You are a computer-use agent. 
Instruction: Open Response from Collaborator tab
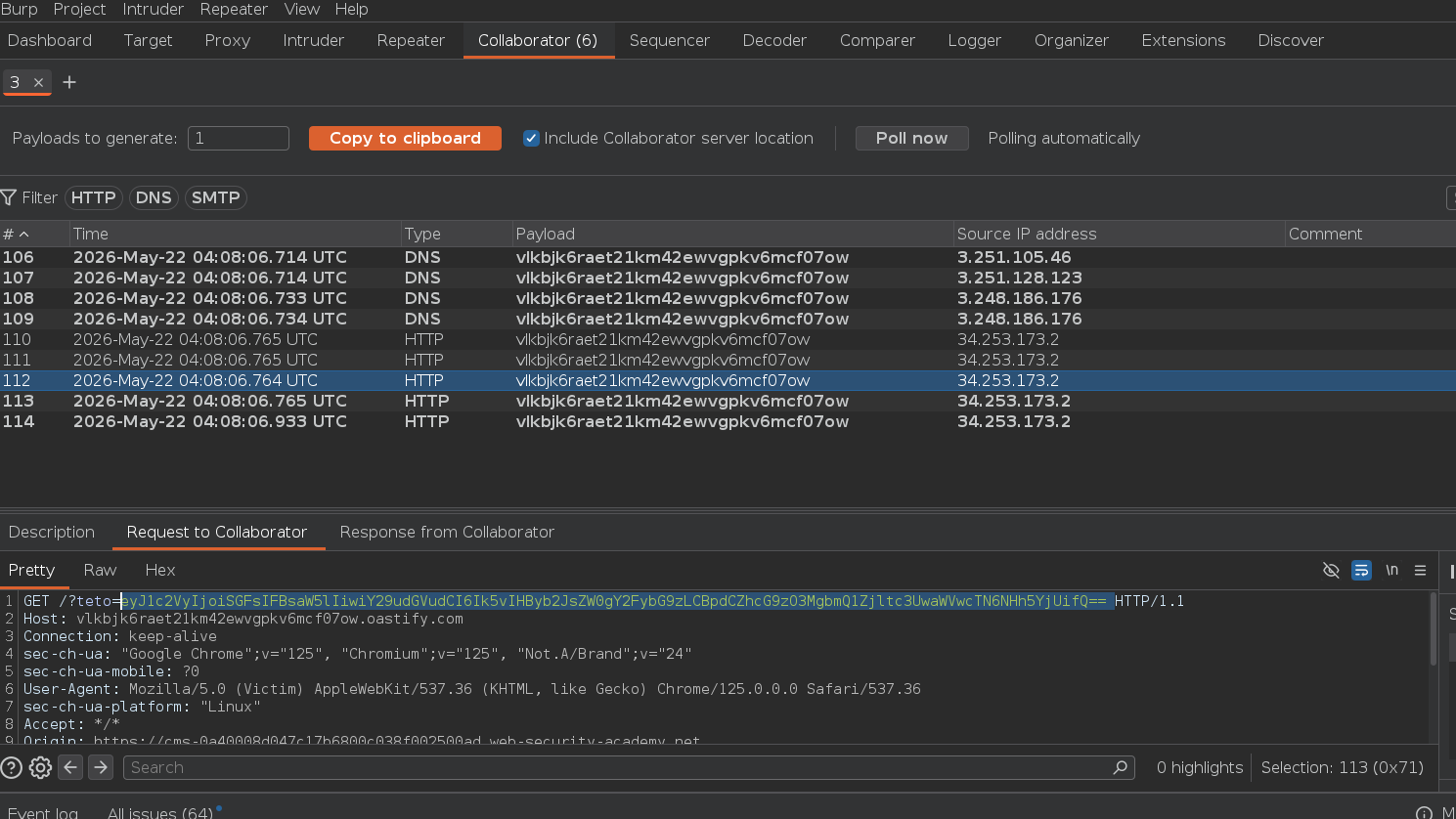(447, 533)
